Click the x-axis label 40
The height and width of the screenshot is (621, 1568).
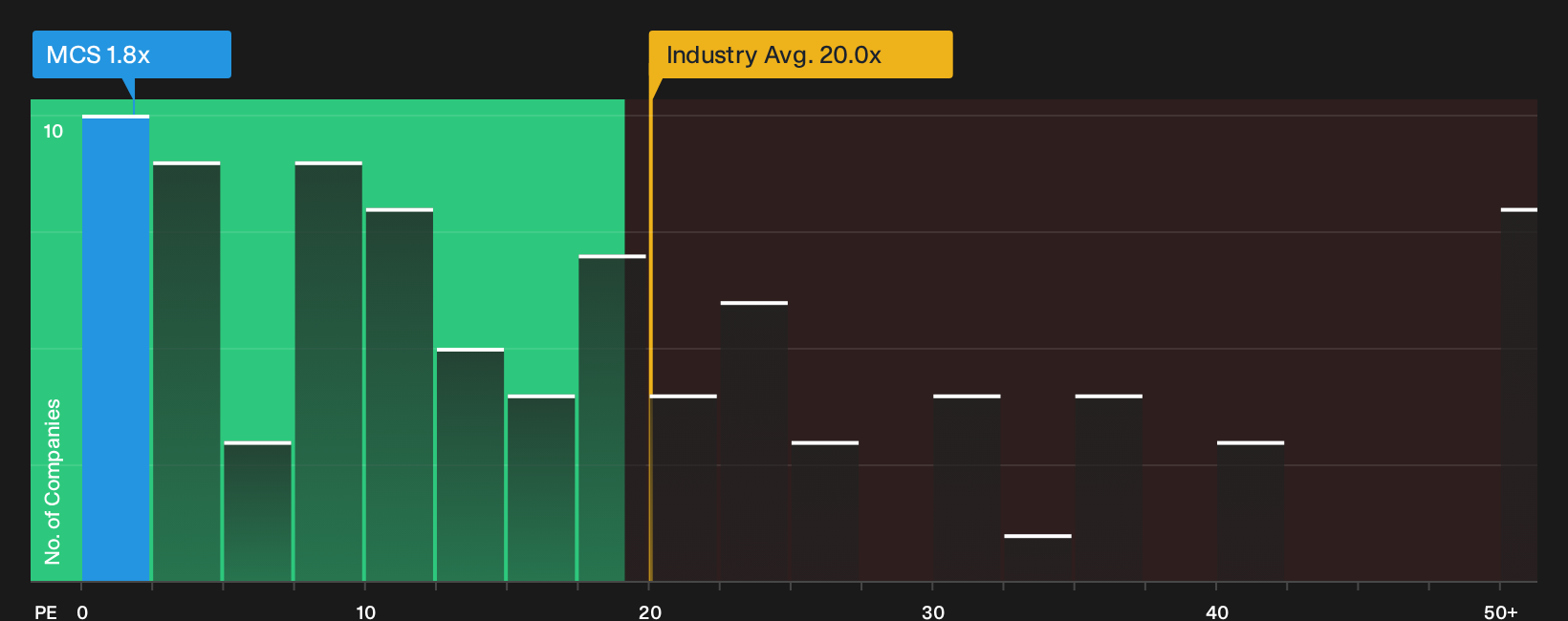(x=1217, y=611)
